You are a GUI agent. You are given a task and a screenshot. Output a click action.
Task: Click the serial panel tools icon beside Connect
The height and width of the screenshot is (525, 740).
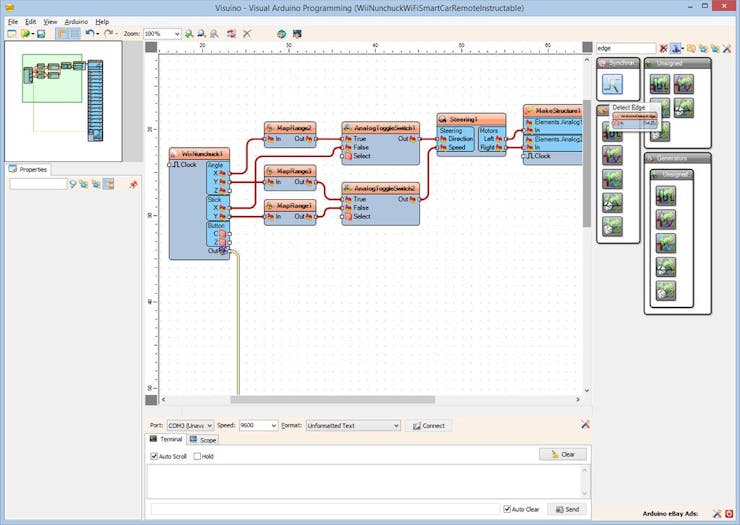click(585, 425)
